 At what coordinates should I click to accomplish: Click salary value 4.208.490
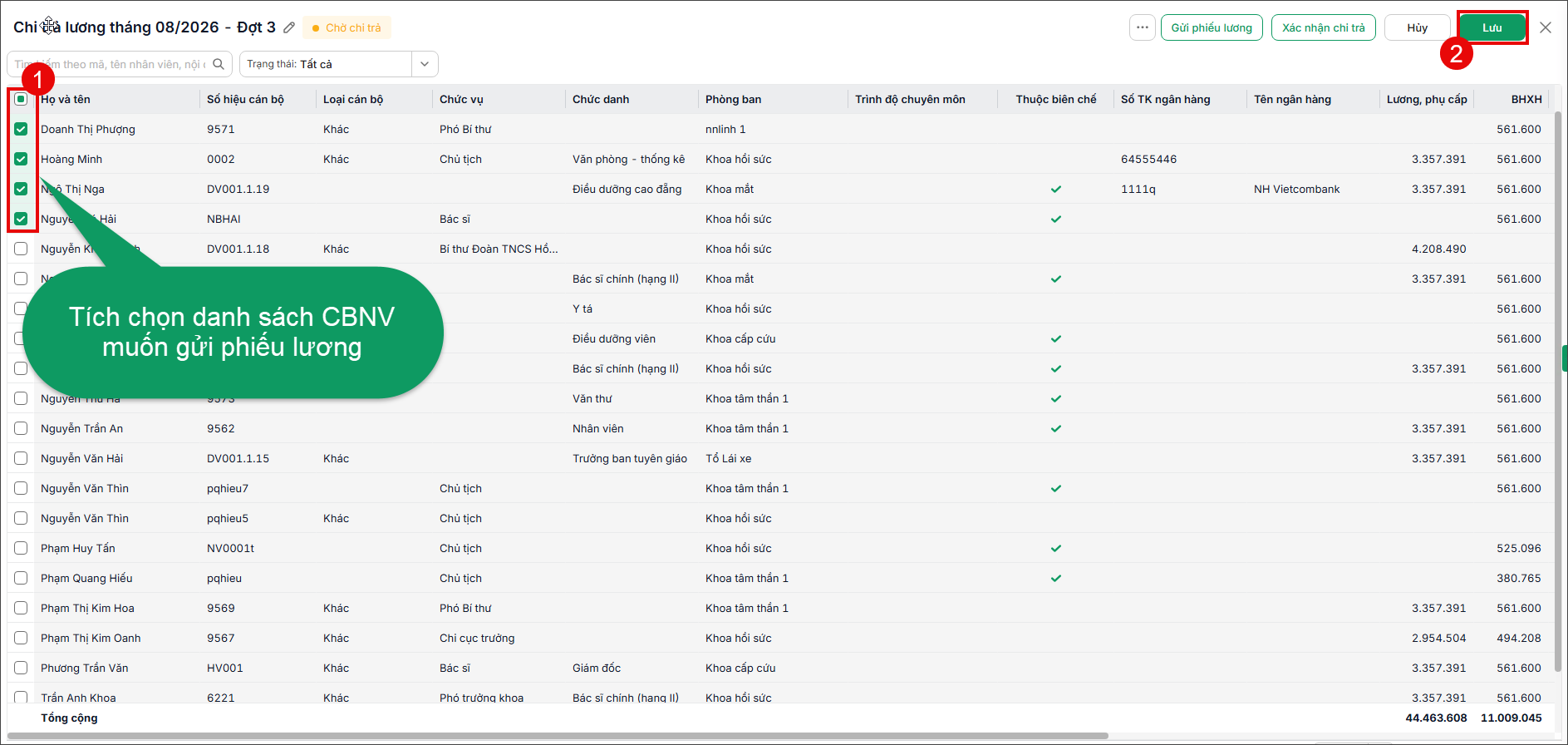point(1439,249)
